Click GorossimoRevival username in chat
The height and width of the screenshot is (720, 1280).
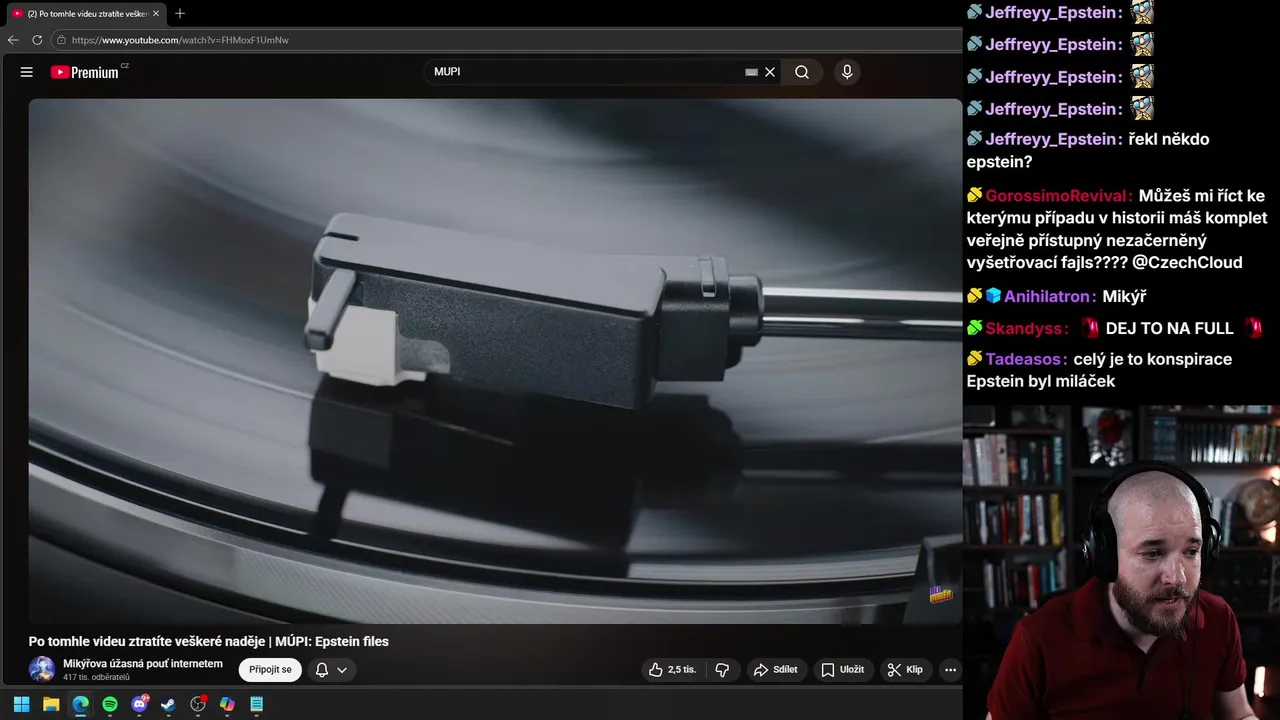pos(1058,196)
